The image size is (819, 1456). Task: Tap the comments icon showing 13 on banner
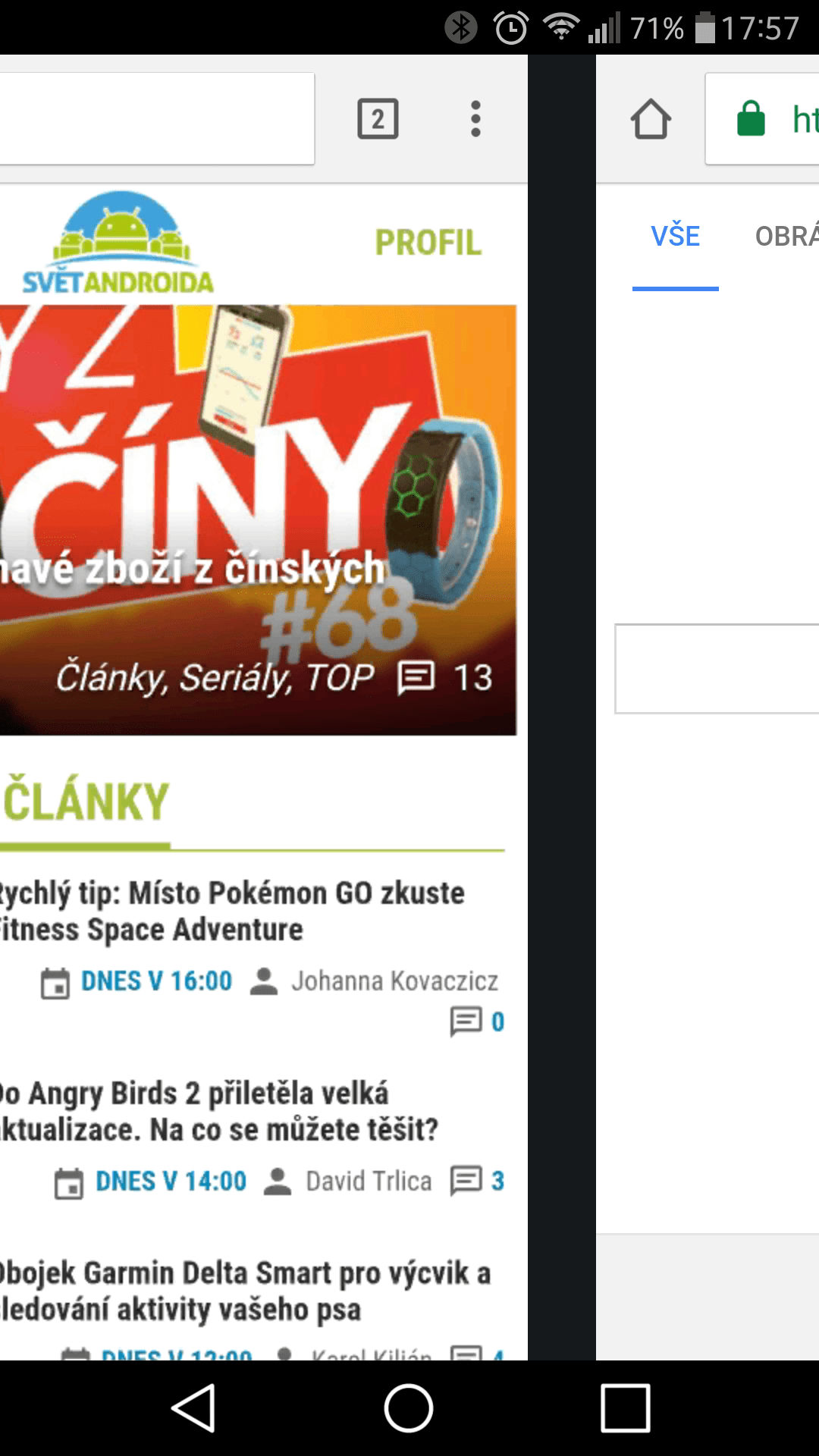[416, 677]
